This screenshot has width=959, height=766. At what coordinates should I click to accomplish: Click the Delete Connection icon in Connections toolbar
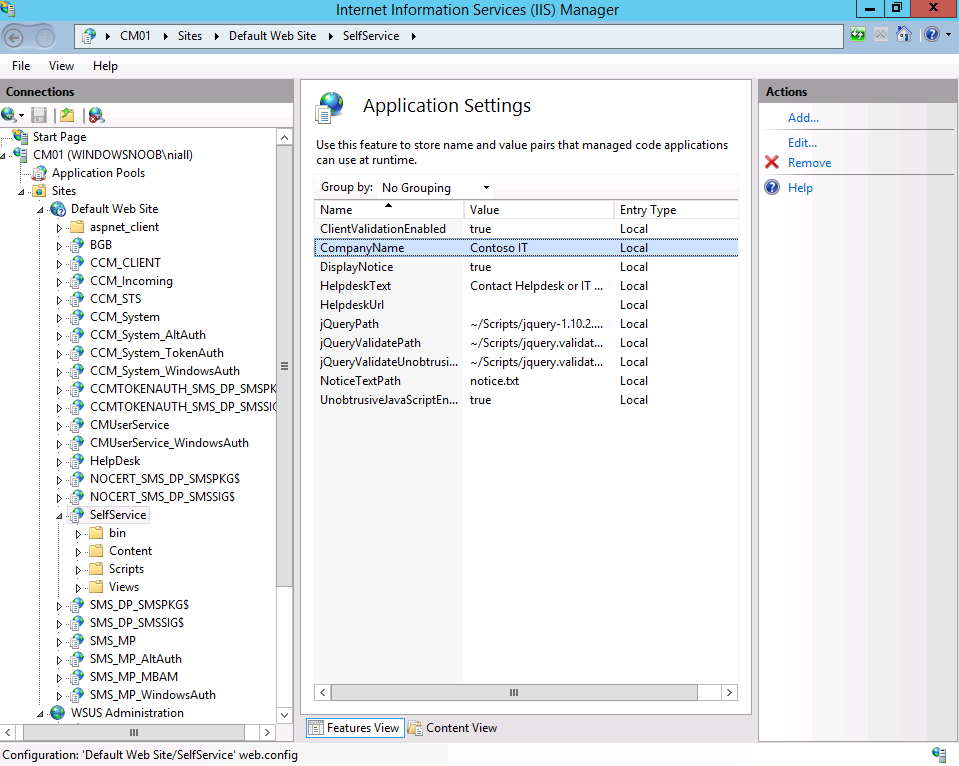coord(96,114)
